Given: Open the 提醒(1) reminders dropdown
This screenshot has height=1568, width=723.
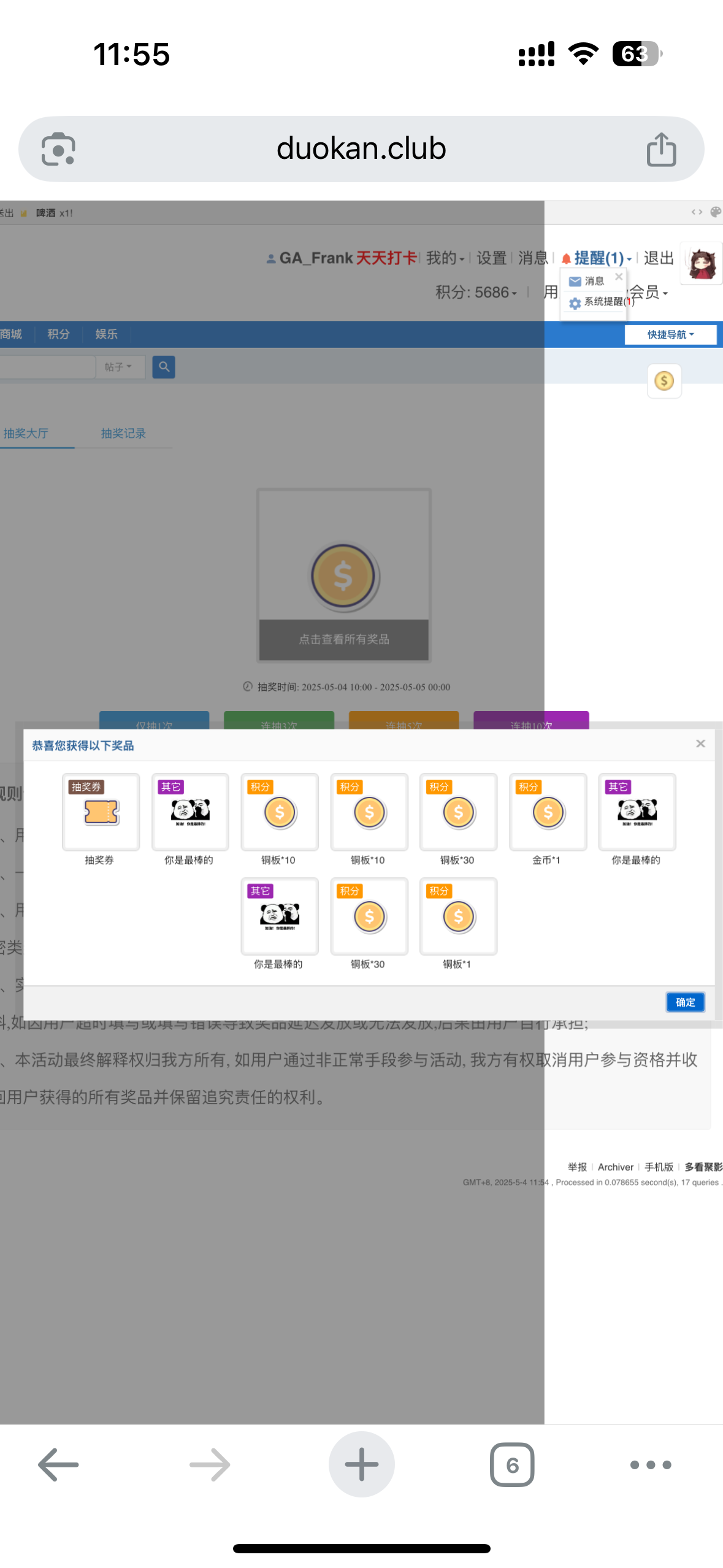Looking at the screenshot, I should (x=598, y=258).
